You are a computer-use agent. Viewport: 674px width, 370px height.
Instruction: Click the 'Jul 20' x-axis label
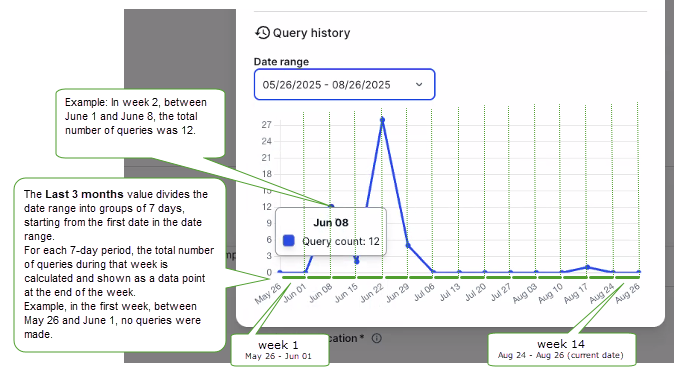475,292
